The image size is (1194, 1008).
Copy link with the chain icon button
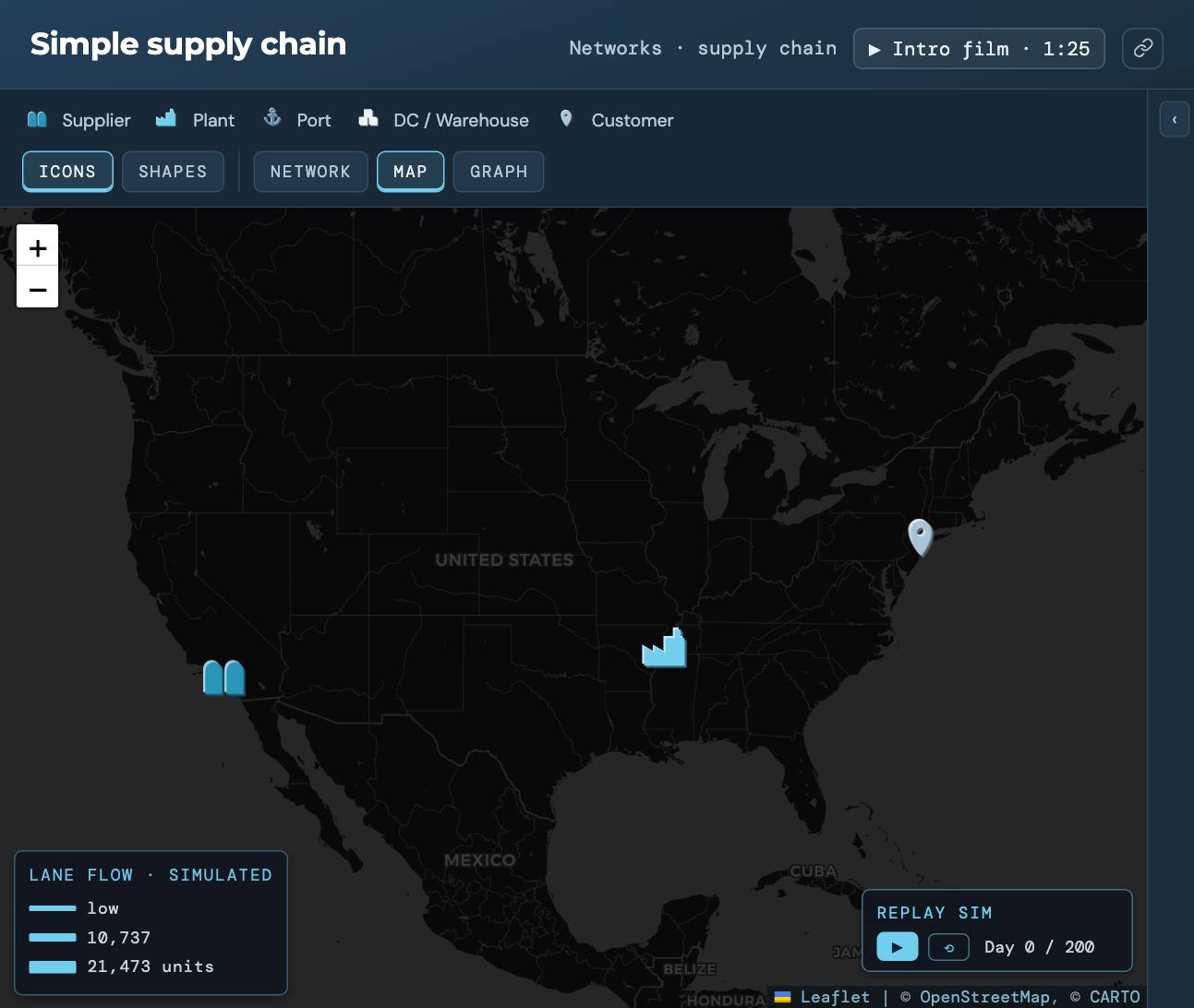click(x=1142, y=48)
